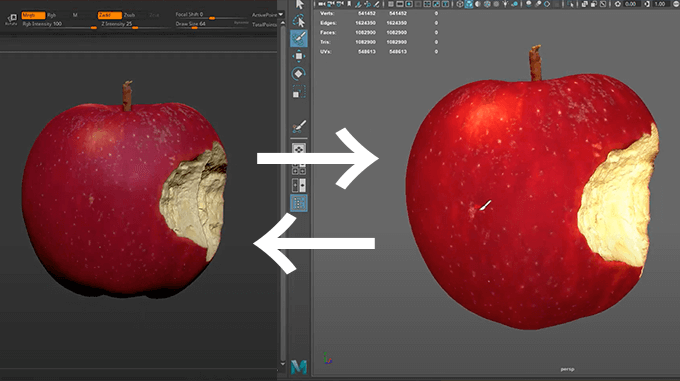Toggle wireframe on shaded icon
The image size is (680, 381).
pyautogui.click(x=487, y=4)
